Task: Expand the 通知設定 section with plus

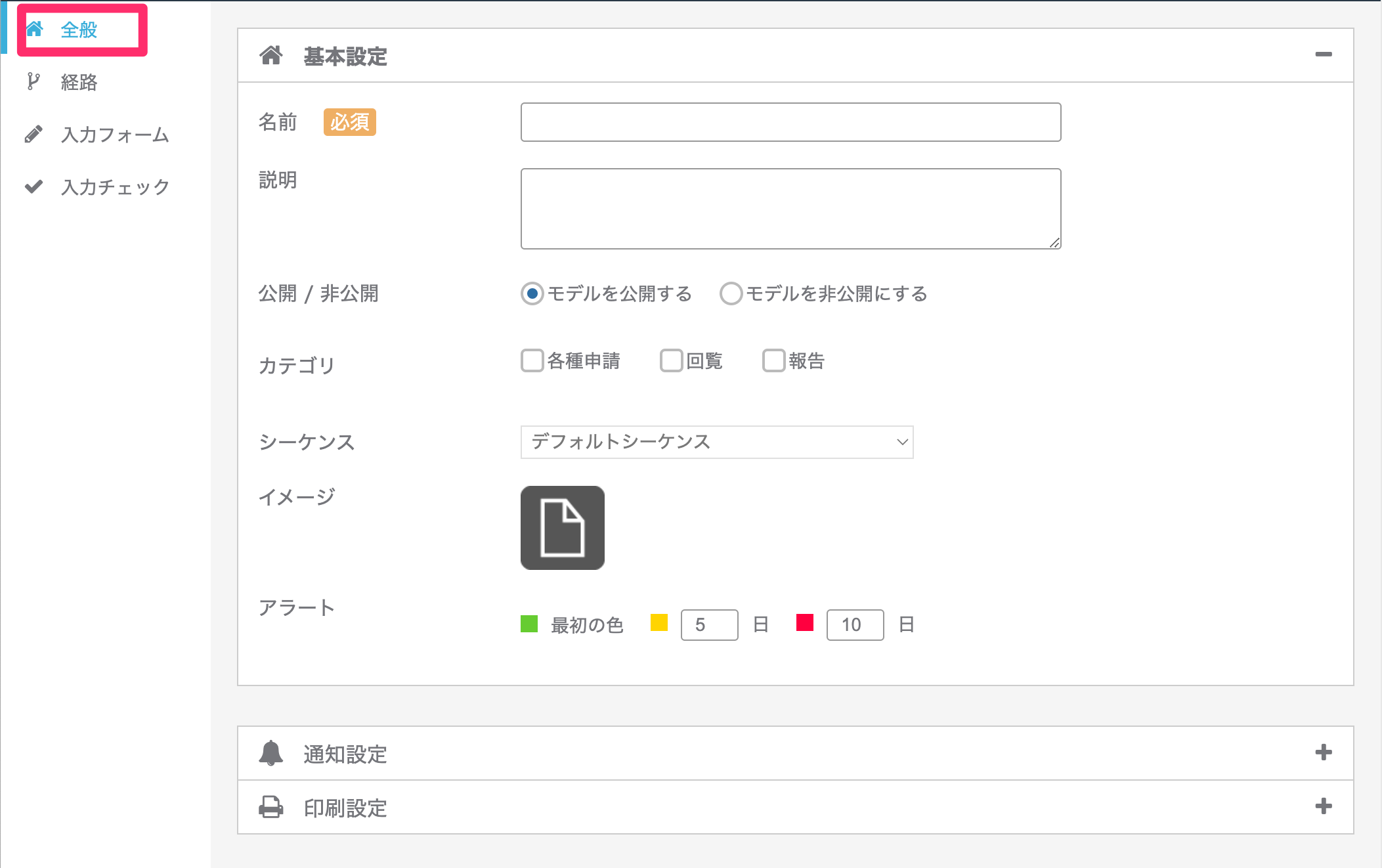Action: (1324, 752)
